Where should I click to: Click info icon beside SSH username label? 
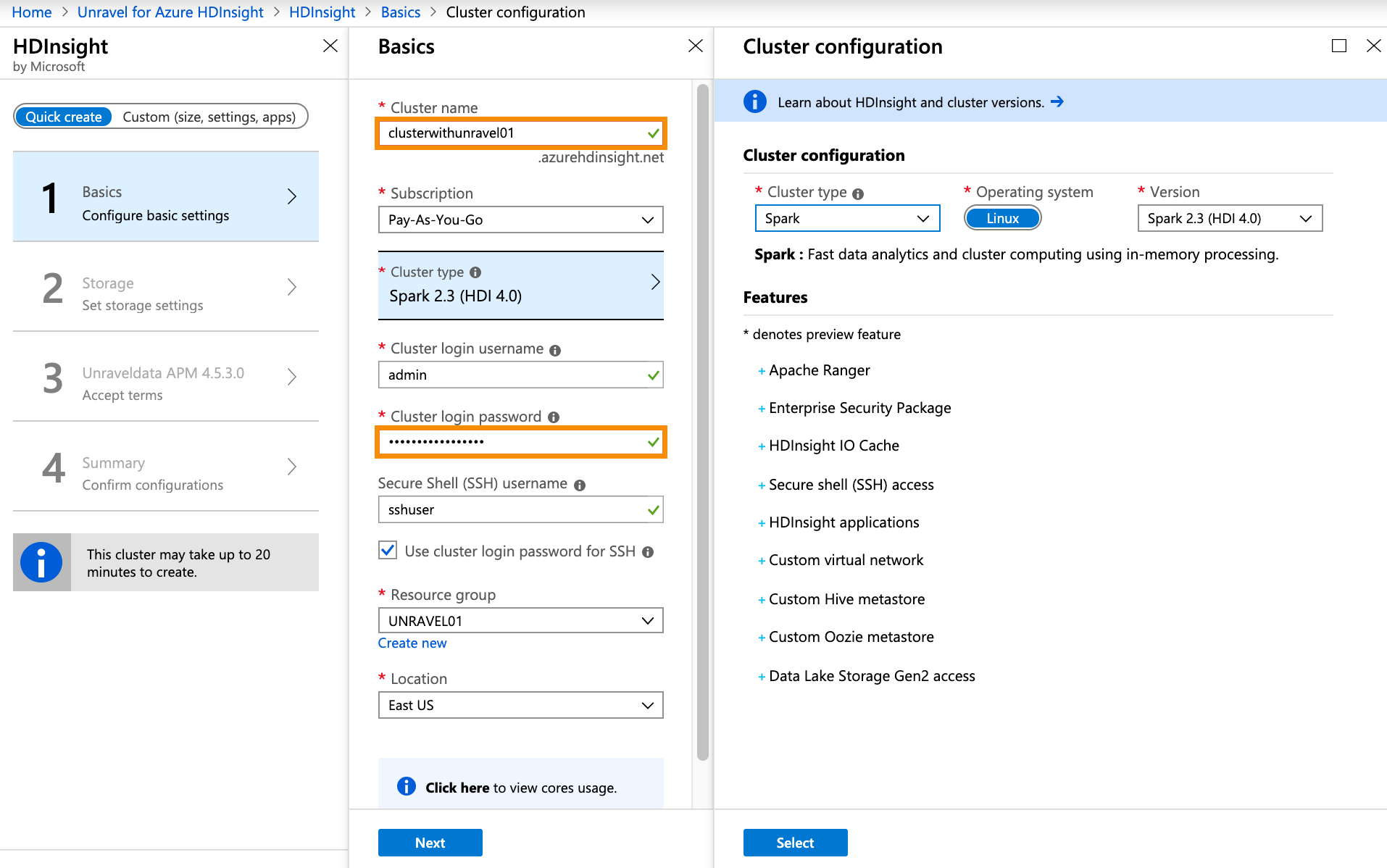click(x=580, y=485)
